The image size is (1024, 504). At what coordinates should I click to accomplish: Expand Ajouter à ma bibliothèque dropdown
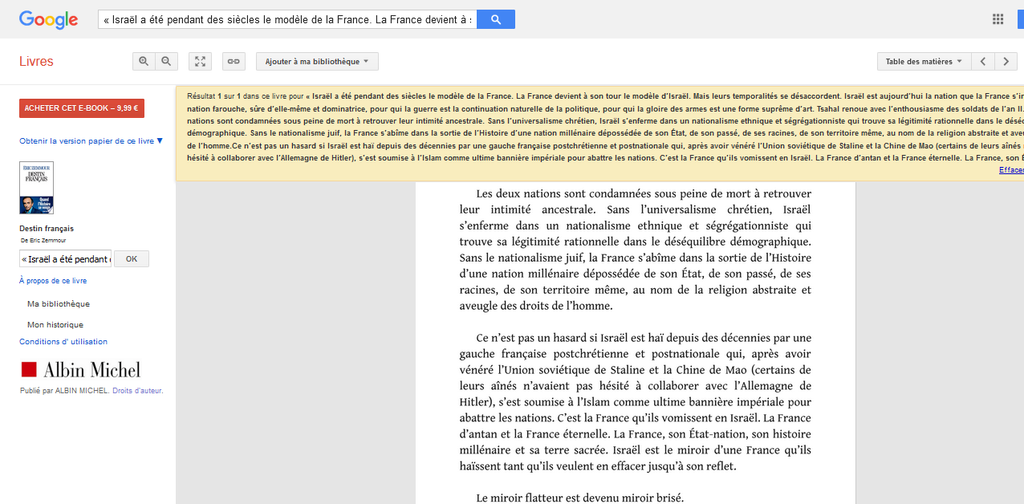coord(317,61)
